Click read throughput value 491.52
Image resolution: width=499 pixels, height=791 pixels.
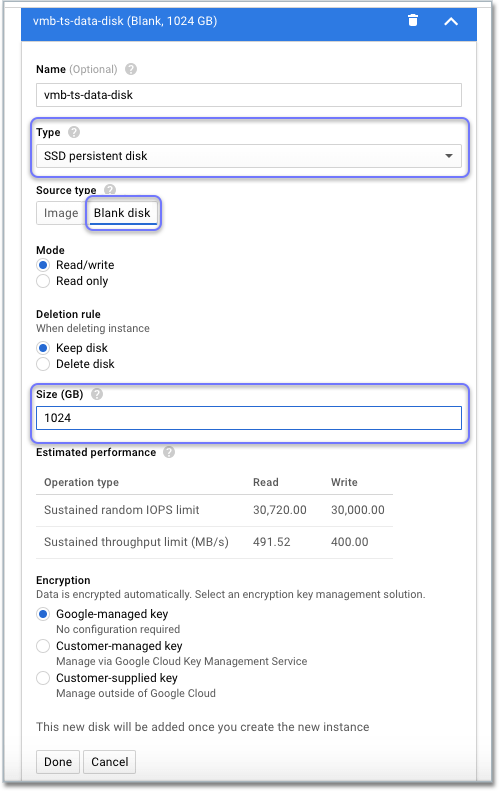271,542
